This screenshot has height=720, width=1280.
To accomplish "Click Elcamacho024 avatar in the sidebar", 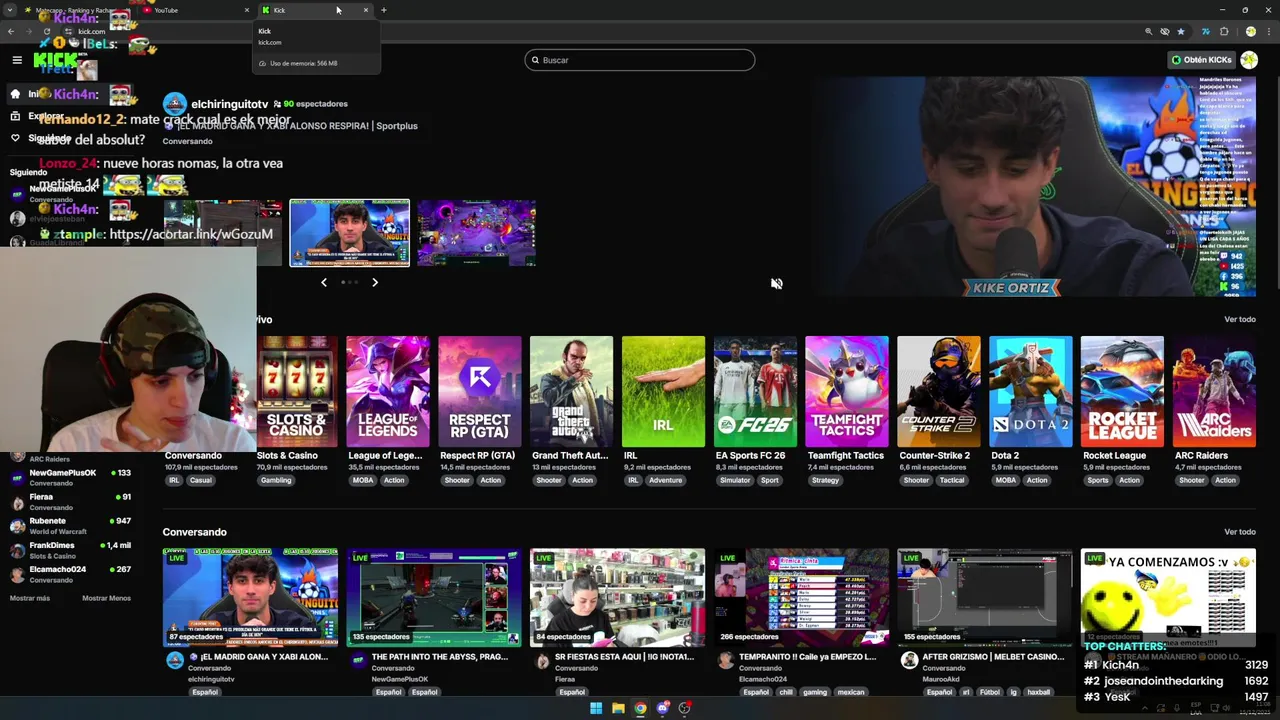I will click(17, 574).
